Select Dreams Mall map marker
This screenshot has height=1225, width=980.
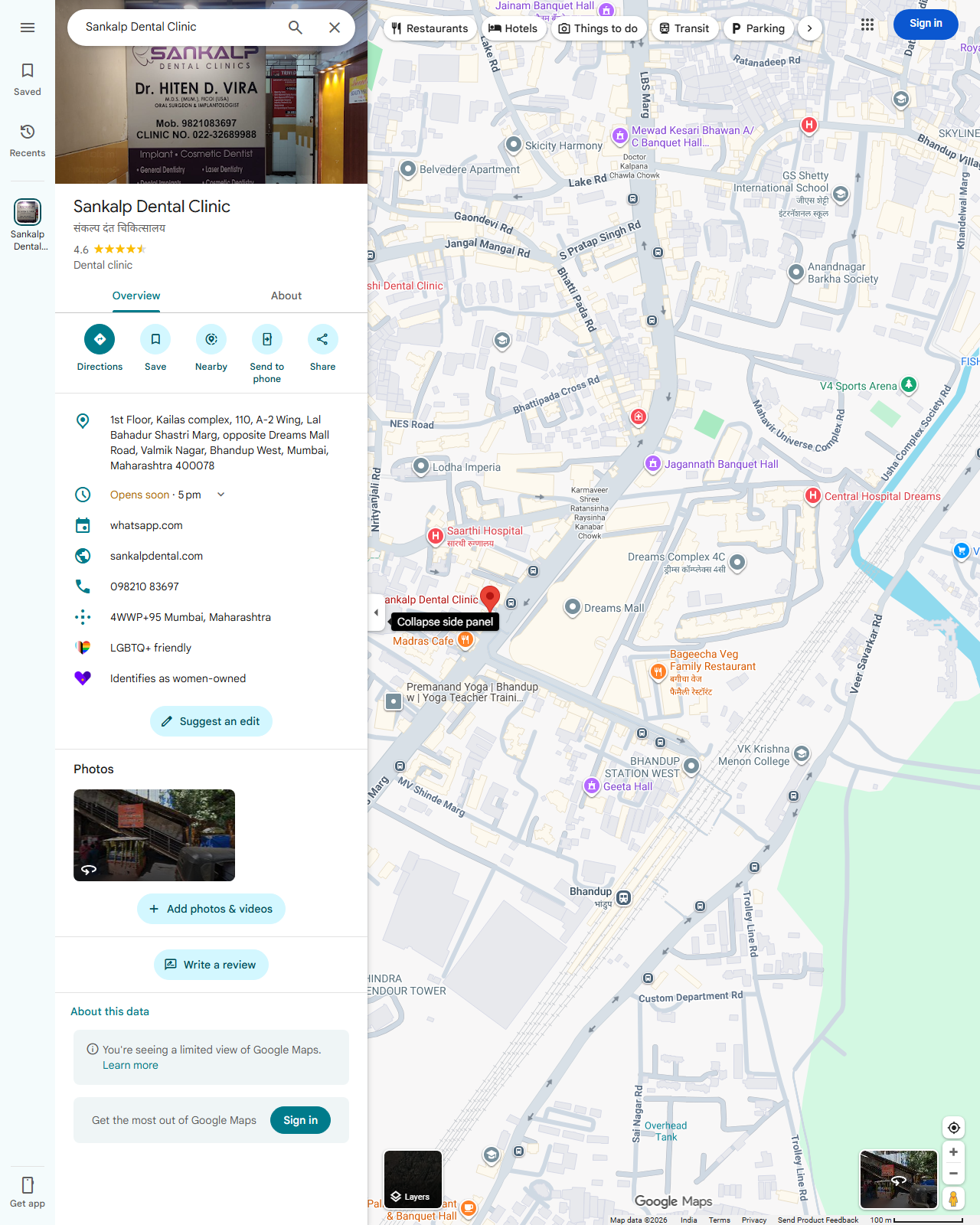pyautogui.click(x=572, y=607)
